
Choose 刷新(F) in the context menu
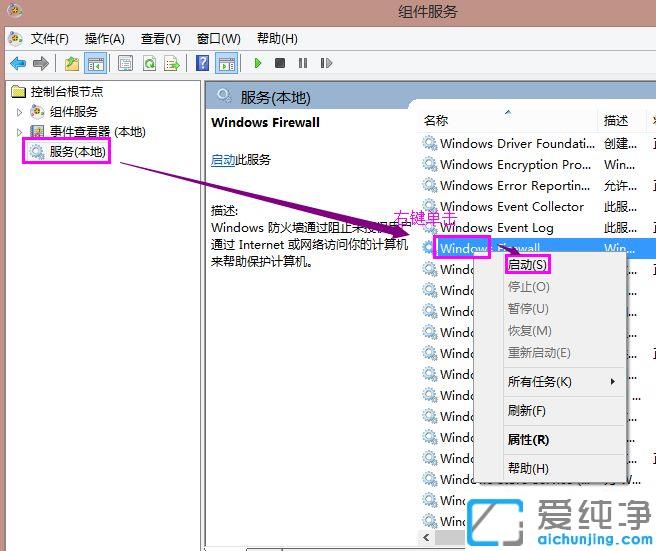(527, 410)
